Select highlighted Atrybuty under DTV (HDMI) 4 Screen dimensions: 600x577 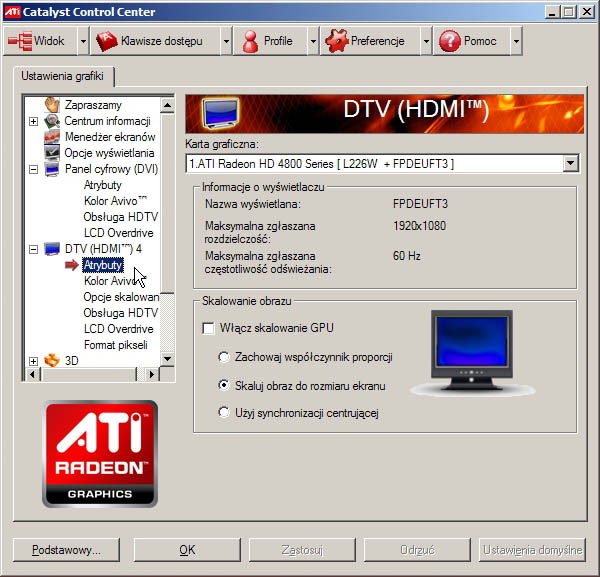[103, 265]
